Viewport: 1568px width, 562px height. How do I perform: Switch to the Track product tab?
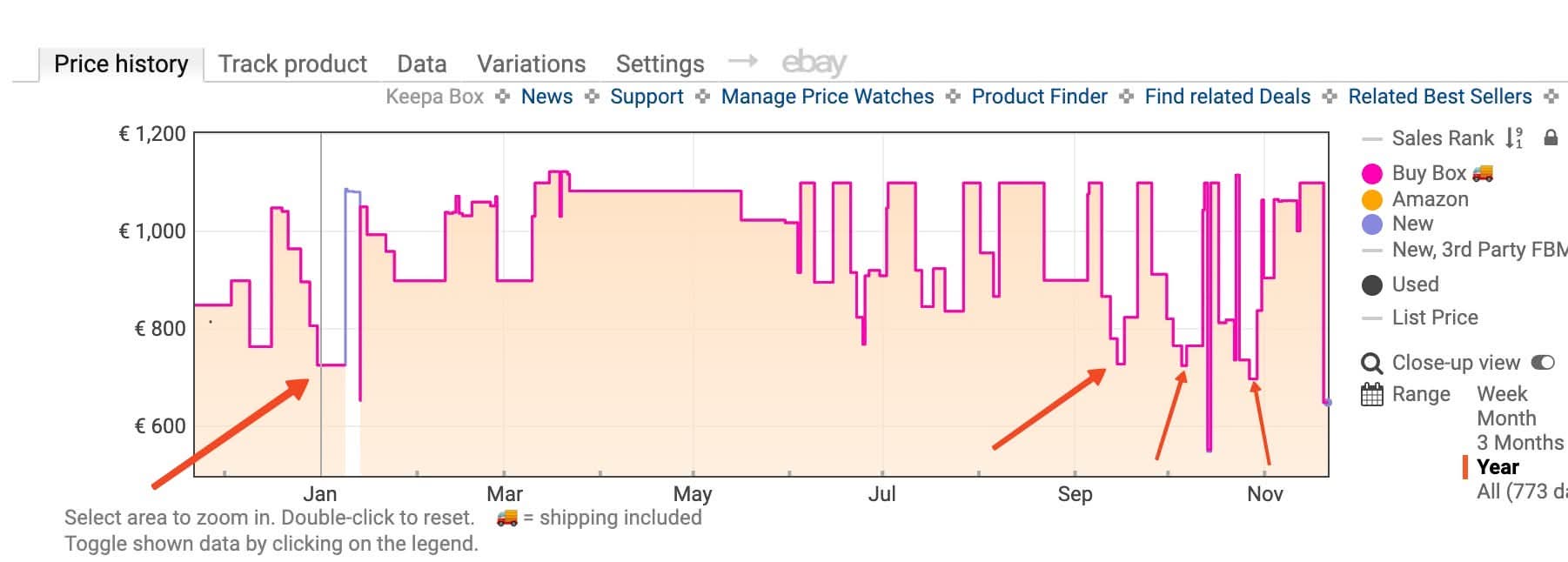coord(293,63)
